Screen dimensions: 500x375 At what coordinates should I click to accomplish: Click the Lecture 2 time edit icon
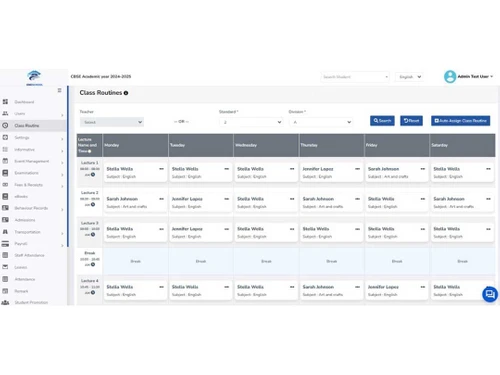click(x=93, y=204)
